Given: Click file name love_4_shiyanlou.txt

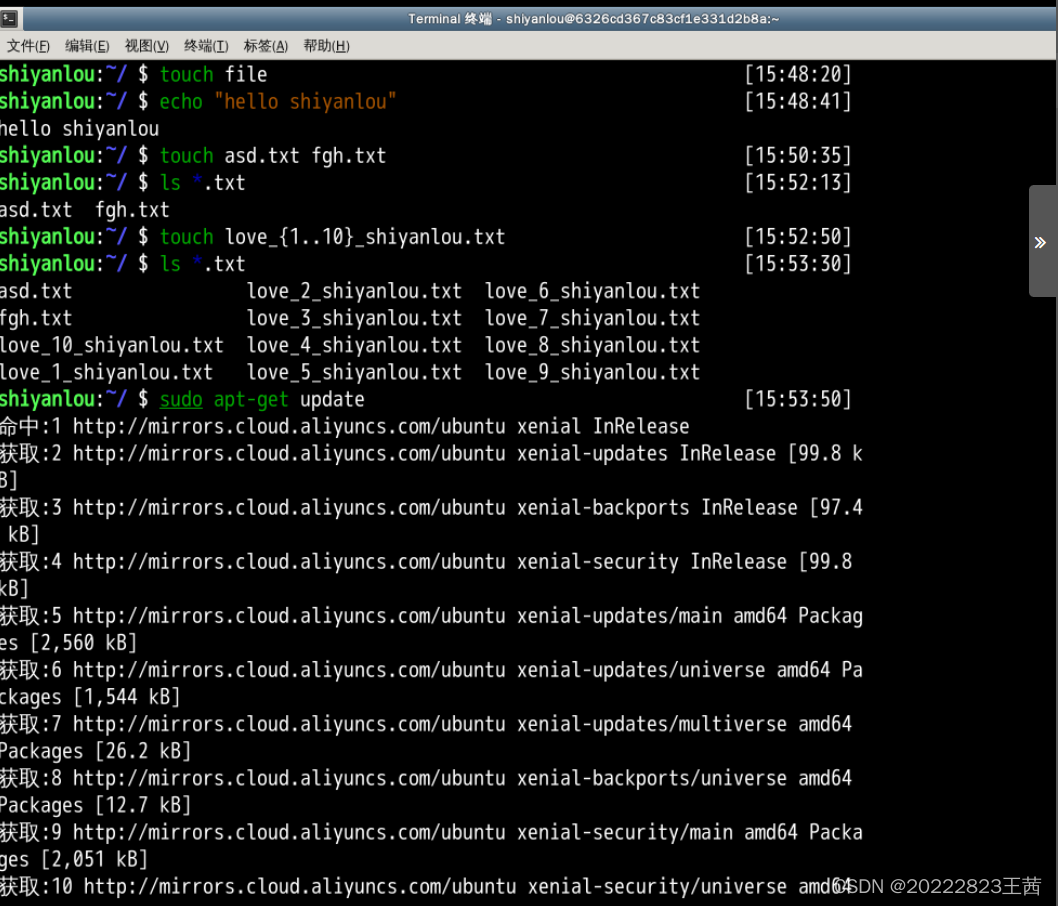Looking at the screenshot, I should tap(354, 345).
